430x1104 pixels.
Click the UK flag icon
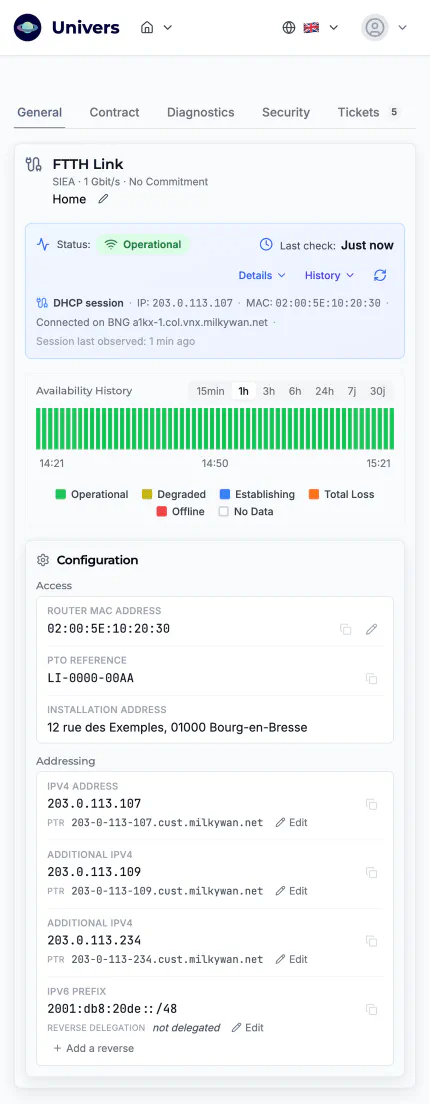(311, 27)
